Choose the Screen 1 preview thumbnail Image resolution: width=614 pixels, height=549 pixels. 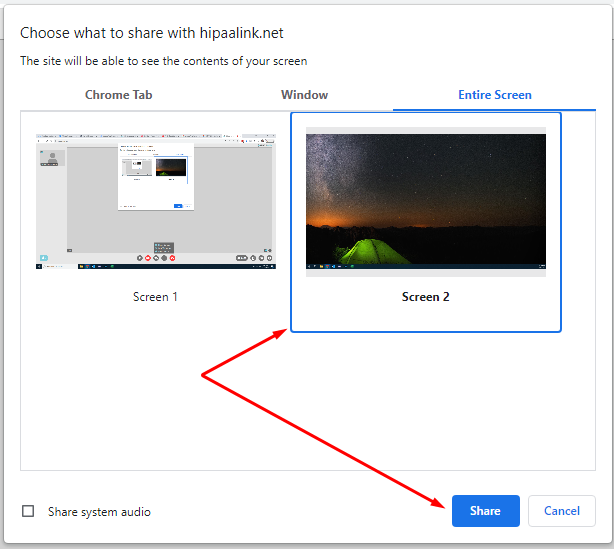click(155, 201)
